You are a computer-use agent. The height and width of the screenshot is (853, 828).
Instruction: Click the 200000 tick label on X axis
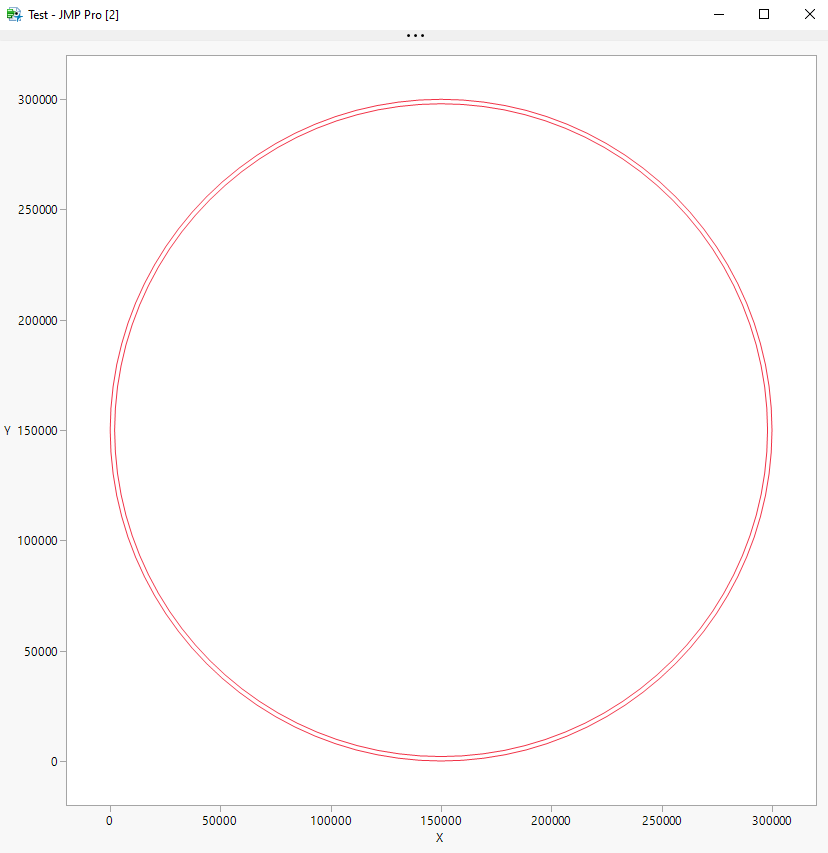(x=551, y=819)
